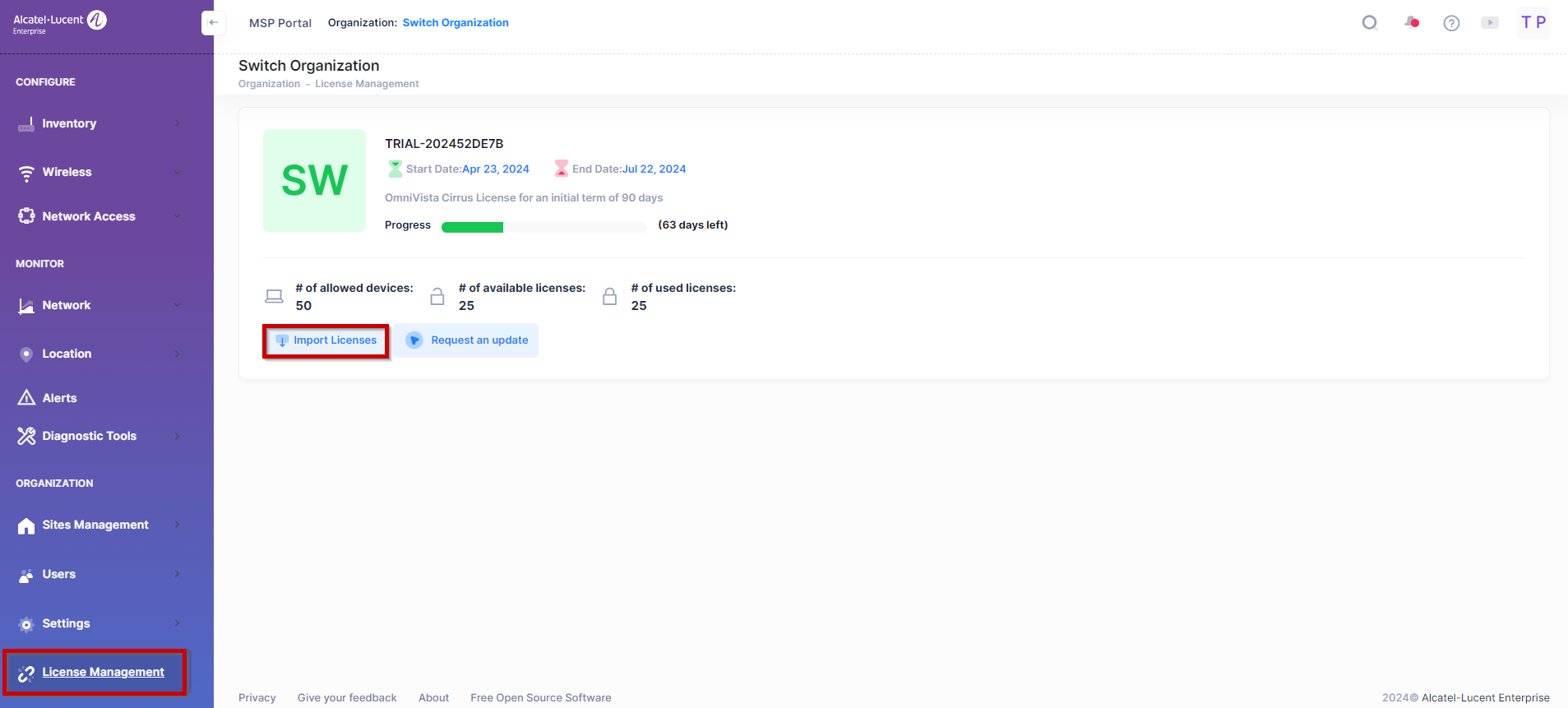Image resolution: width=1568 pixels, height=708 pixels.
Task: Expand the Settings menu chevron
Action: click(x=177, y=623)
